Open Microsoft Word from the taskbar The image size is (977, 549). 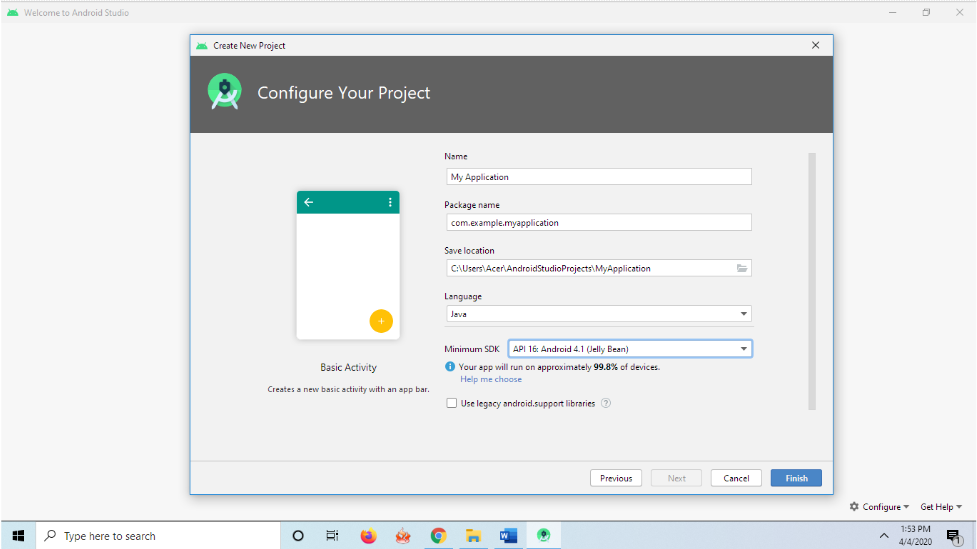click(x=508, y=536)
